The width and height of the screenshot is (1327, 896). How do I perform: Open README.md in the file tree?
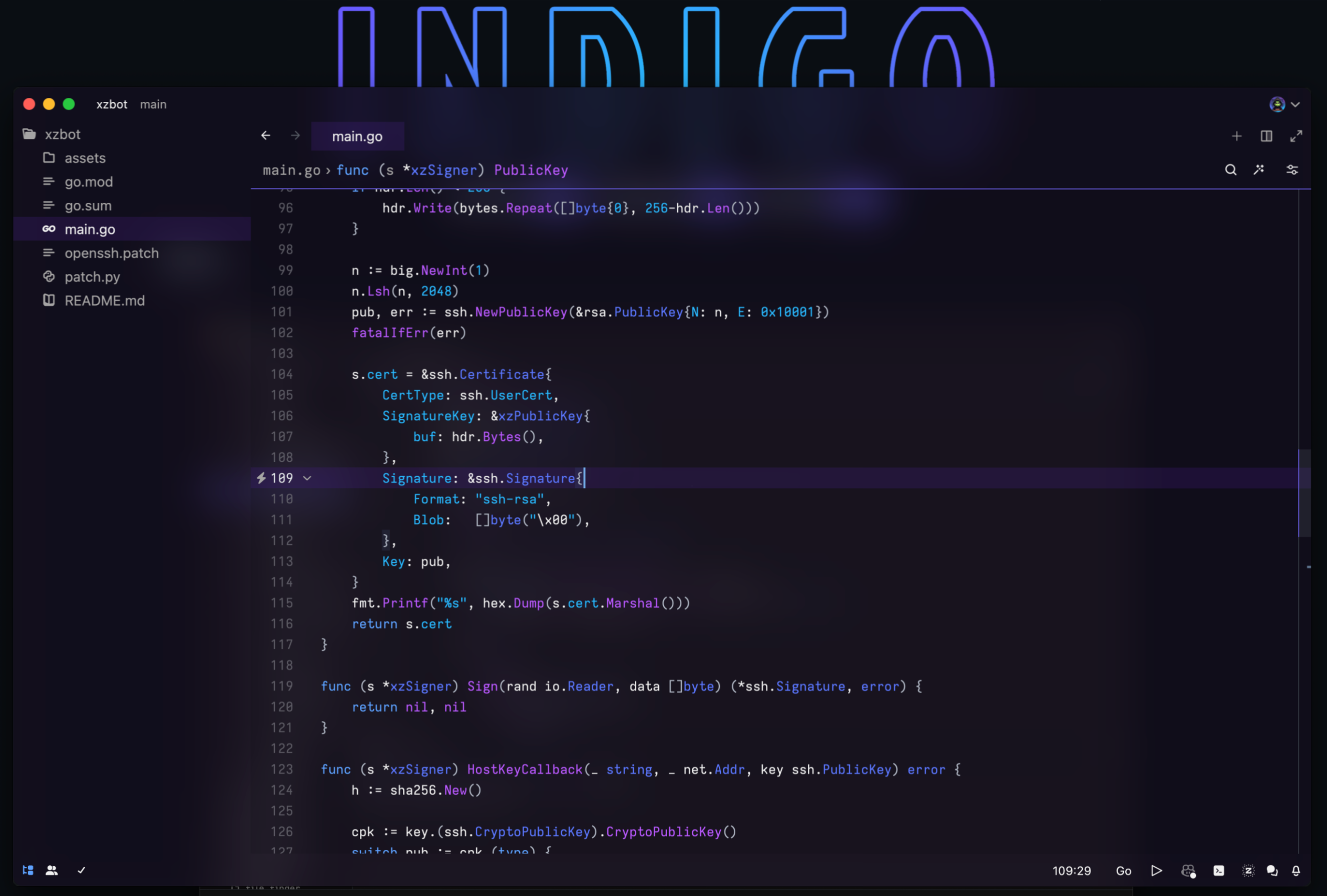[104, 301]
